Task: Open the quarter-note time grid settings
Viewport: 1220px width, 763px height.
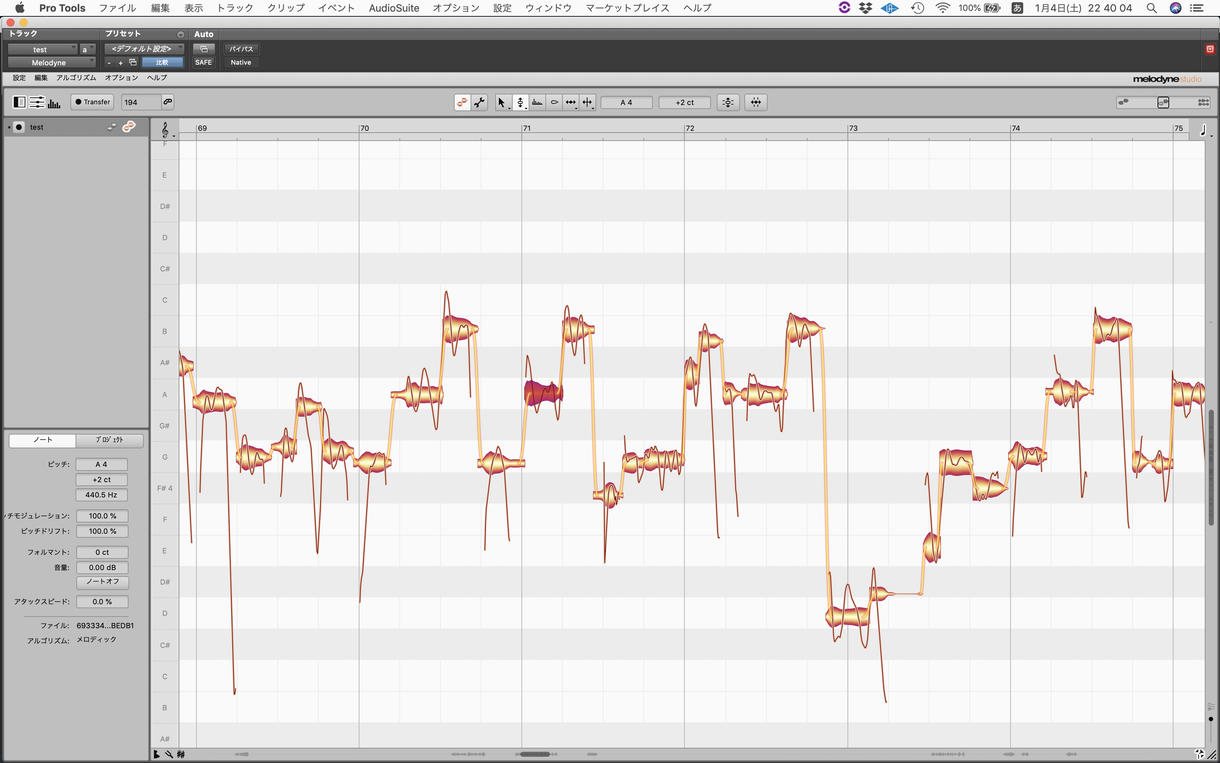Action: 1202,129
